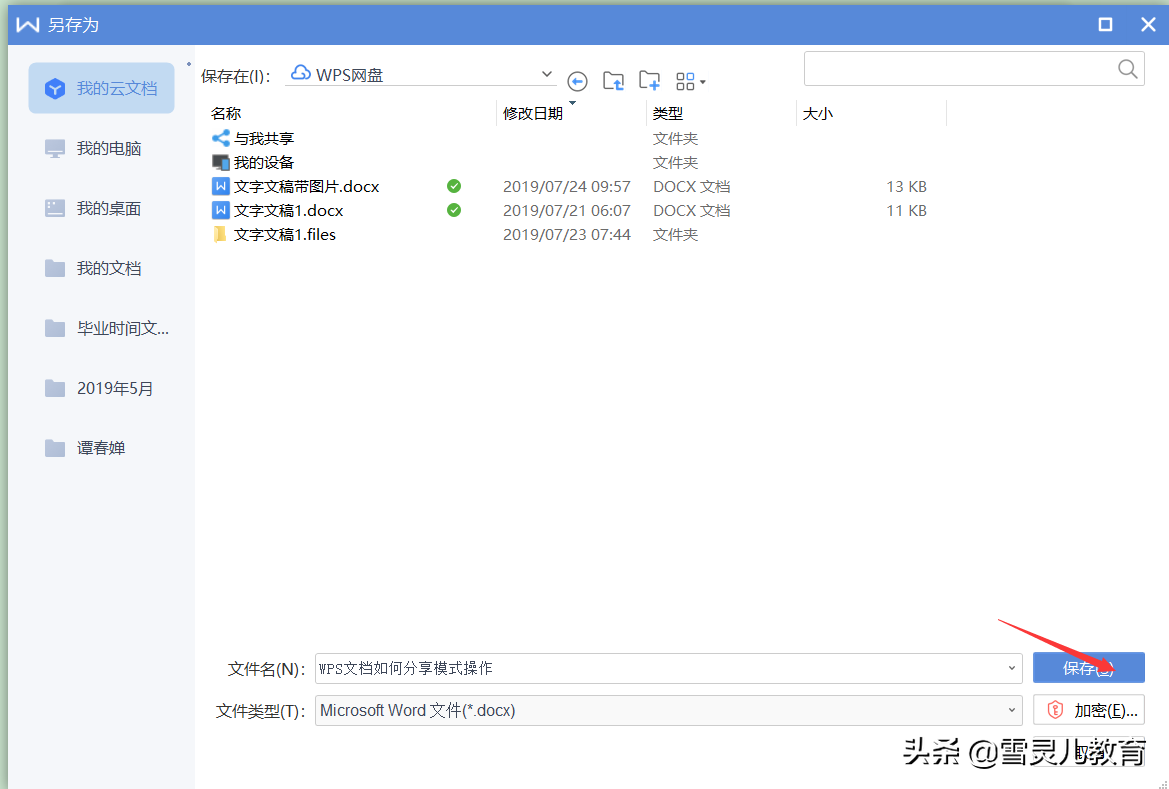Image resolution: width=1169 pixels, height=789 pixels.
Task: Click the device icon beside 我的设备
Action: point(221,162)
